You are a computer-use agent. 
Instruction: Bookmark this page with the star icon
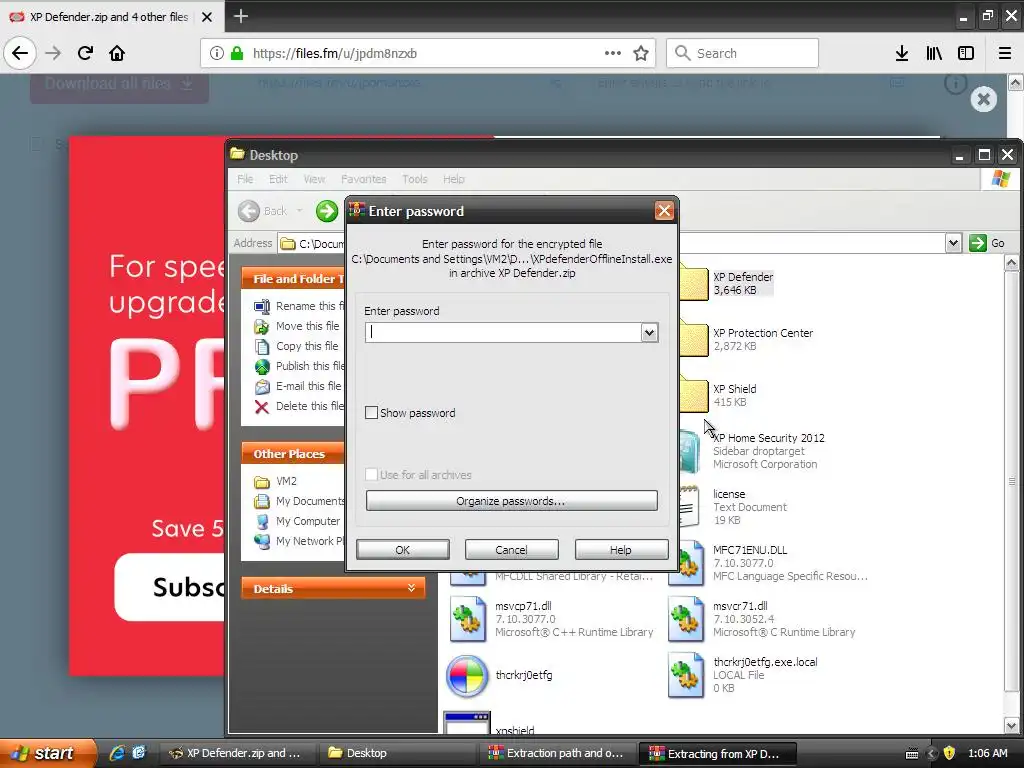coord(641,53)
